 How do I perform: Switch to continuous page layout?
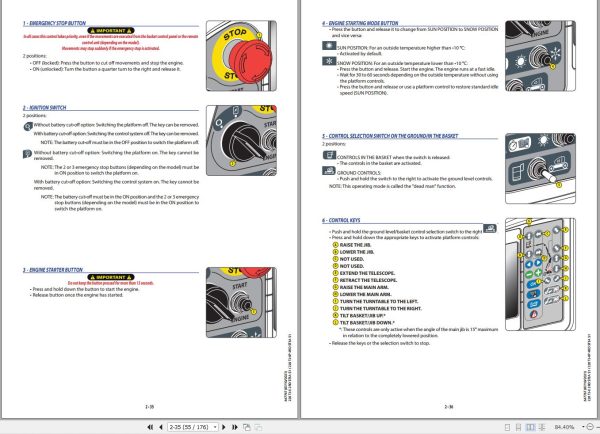(518, 427)
